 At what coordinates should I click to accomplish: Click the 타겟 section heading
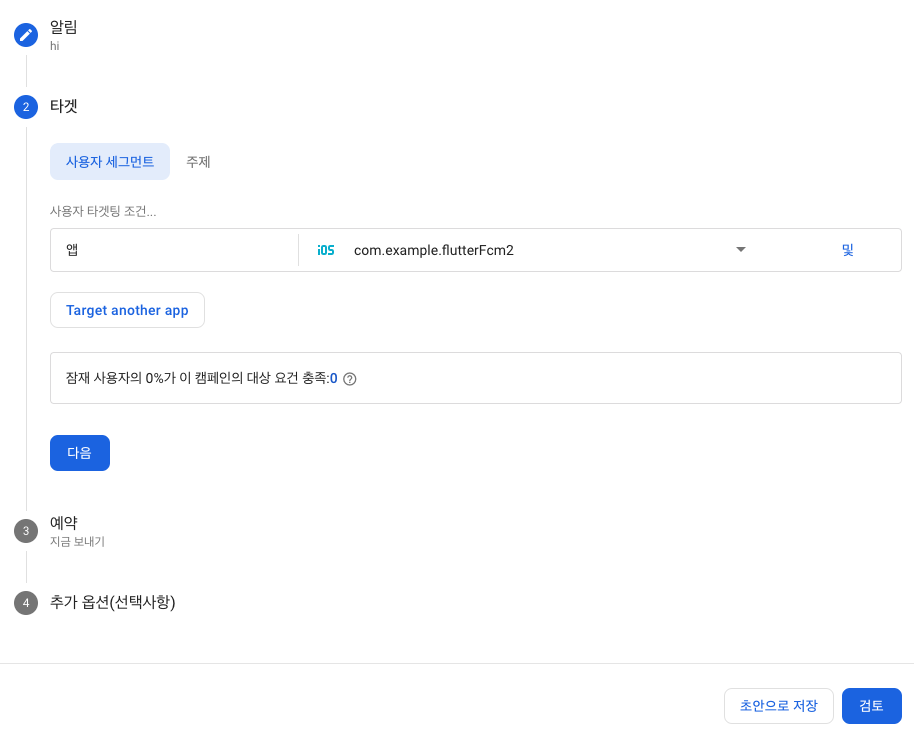64,106
